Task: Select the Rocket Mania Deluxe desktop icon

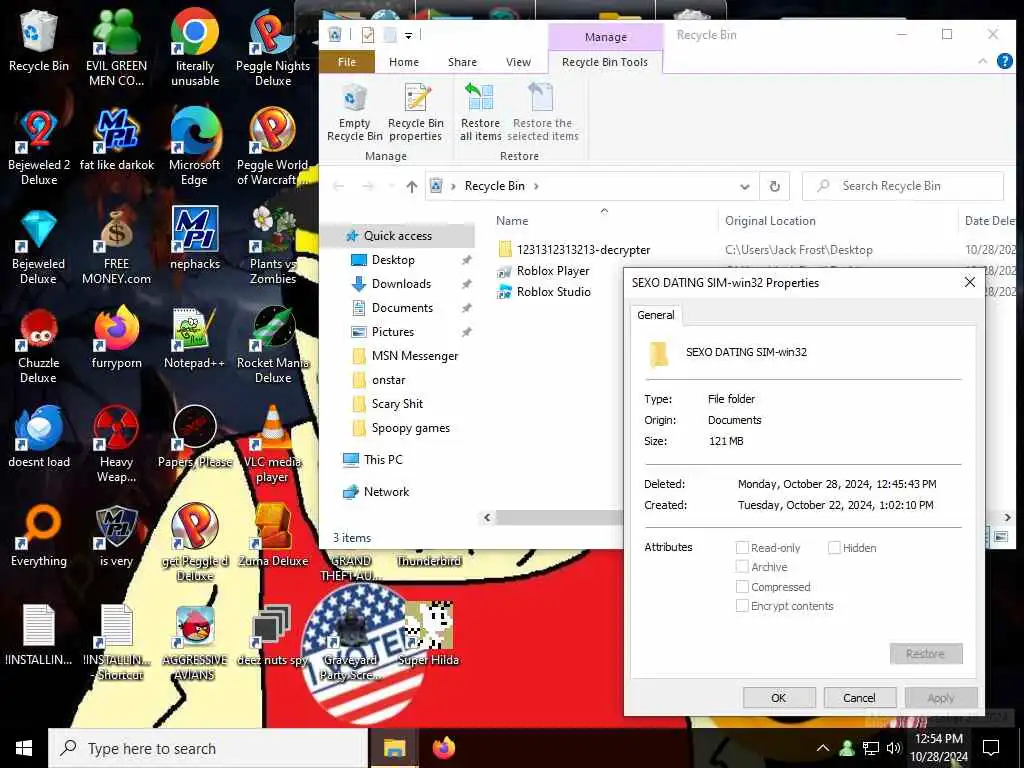Action: pos(273,346)
